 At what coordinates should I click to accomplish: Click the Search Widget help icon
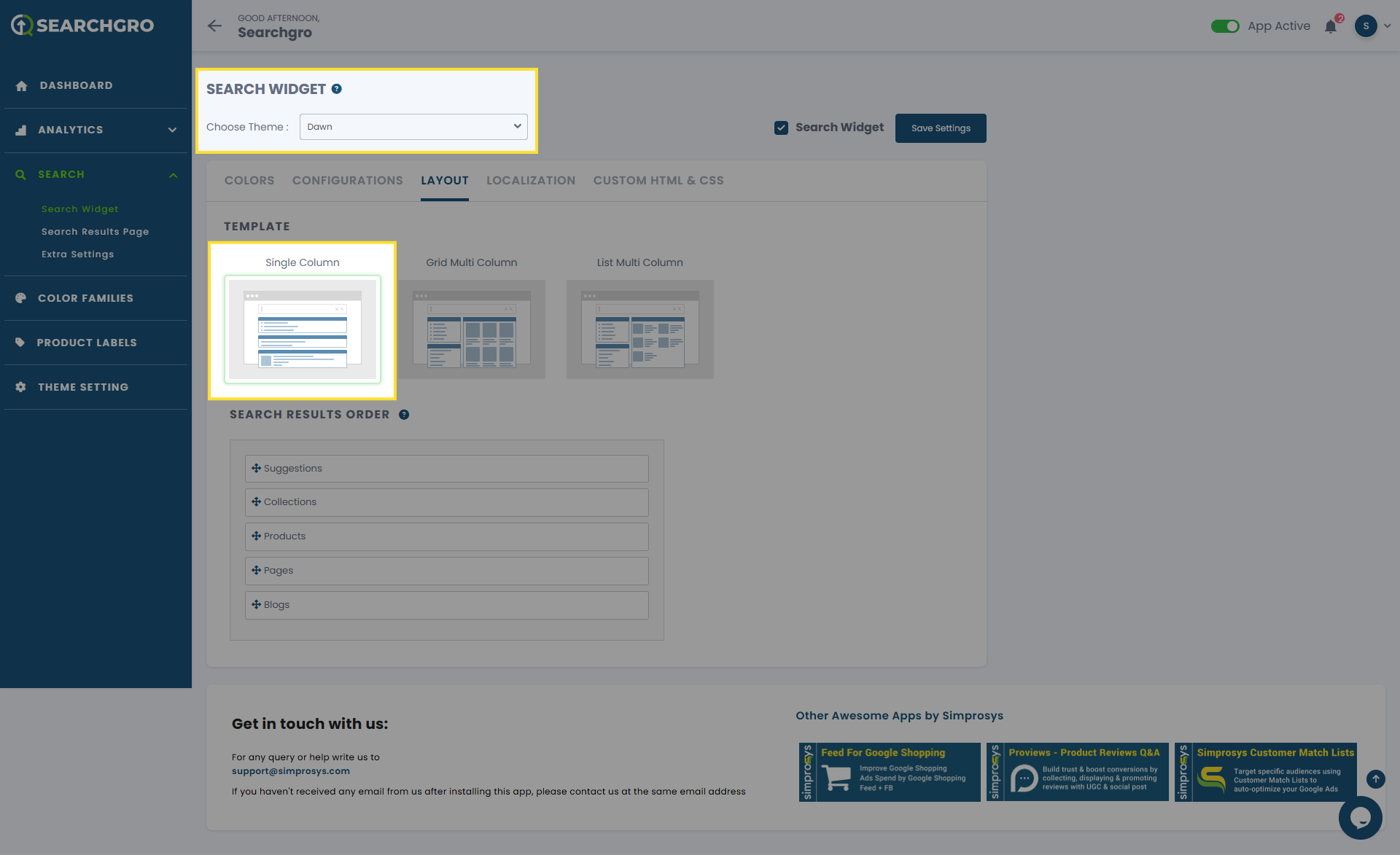click(x=337, y=89)
